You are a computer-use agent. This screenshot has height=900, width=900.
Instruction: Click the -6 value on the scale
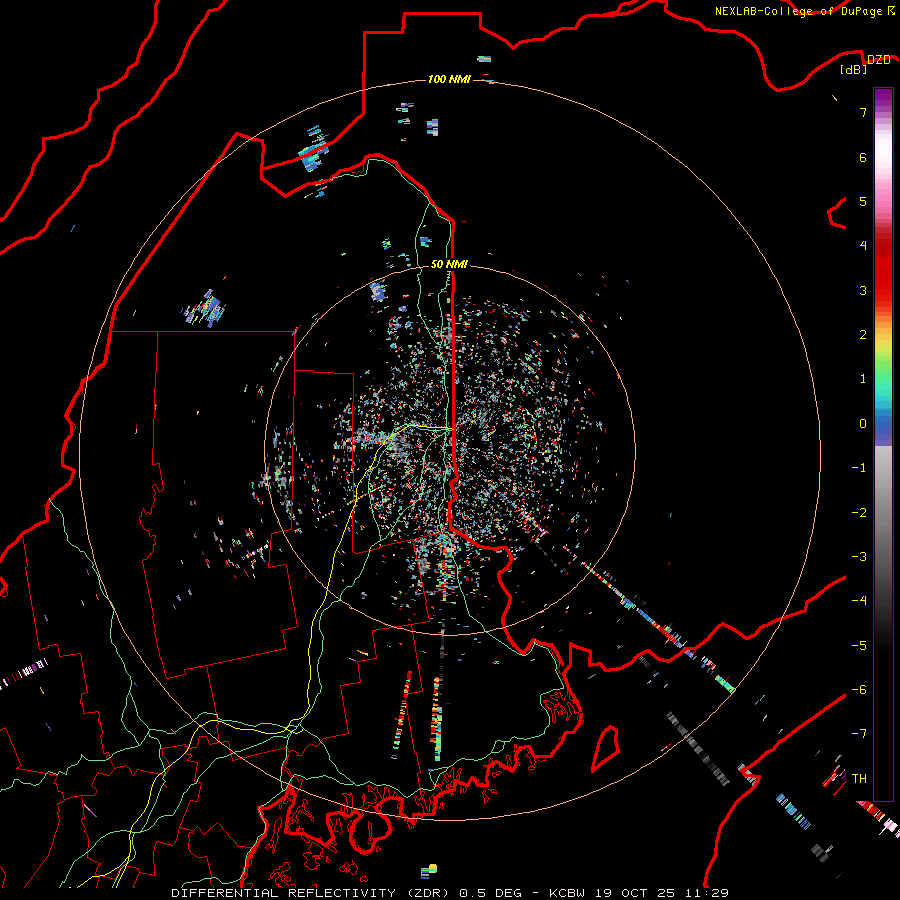coord(859,690)
